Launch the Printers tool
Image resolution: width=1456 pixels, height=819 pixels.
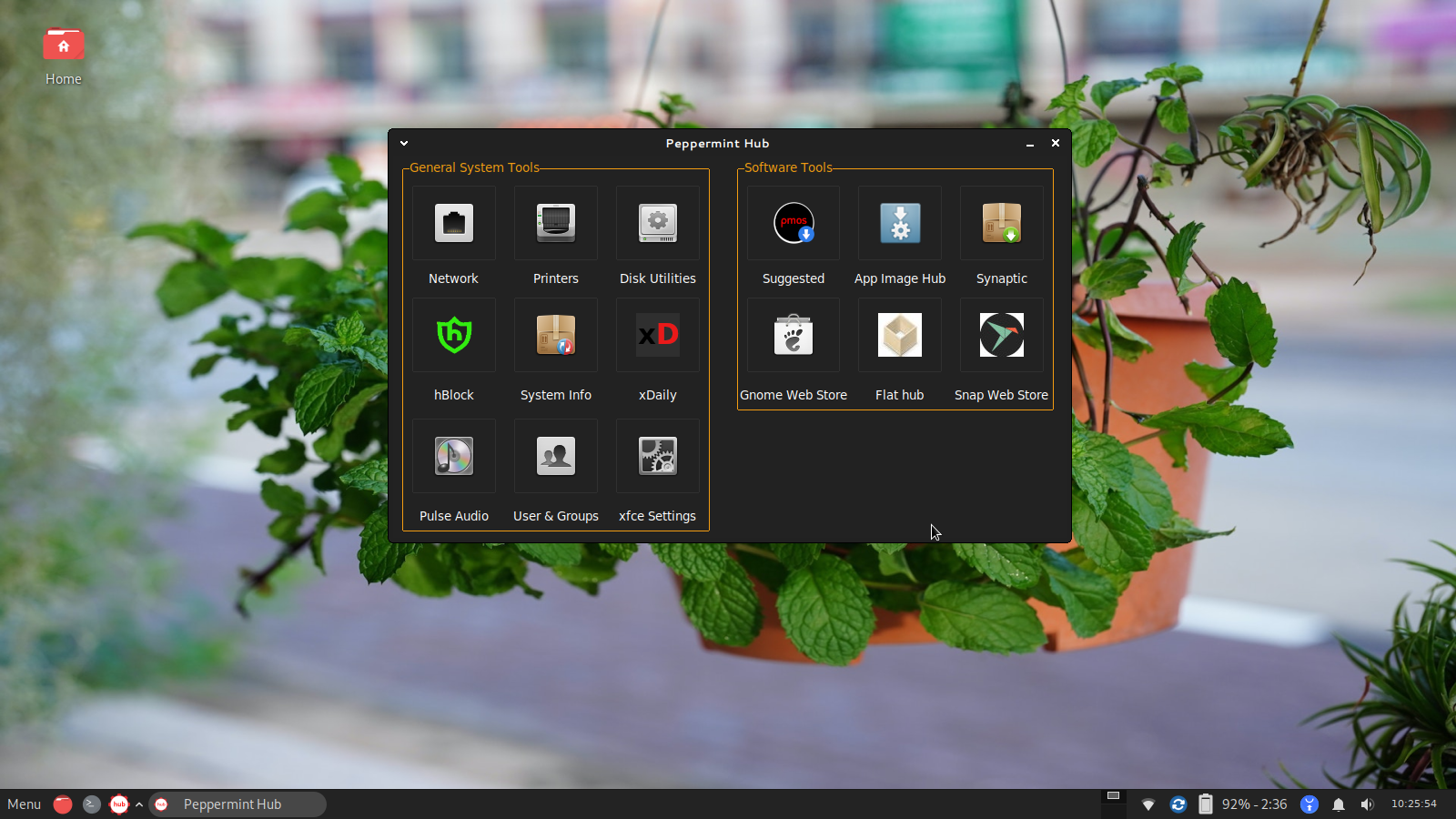click(556, 223)
